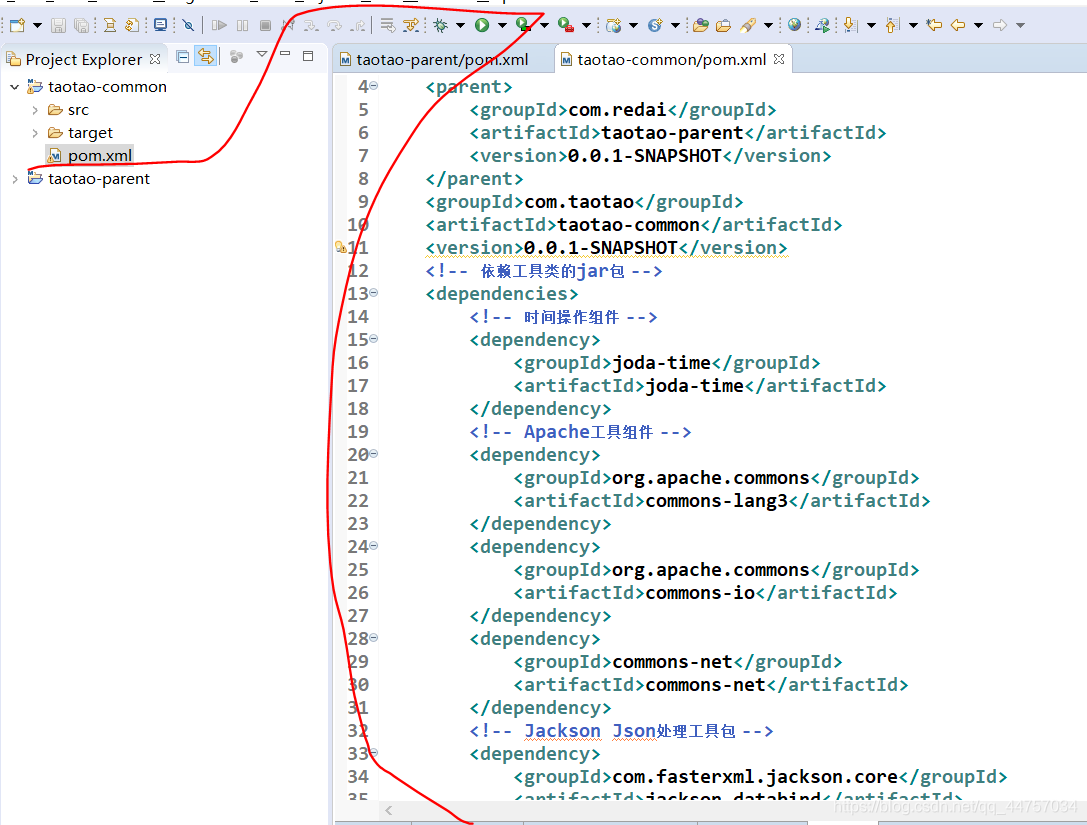This screenshot has width=1087, height=825.
Task: Click the Save toolbar icon
Action: [58, 26]
